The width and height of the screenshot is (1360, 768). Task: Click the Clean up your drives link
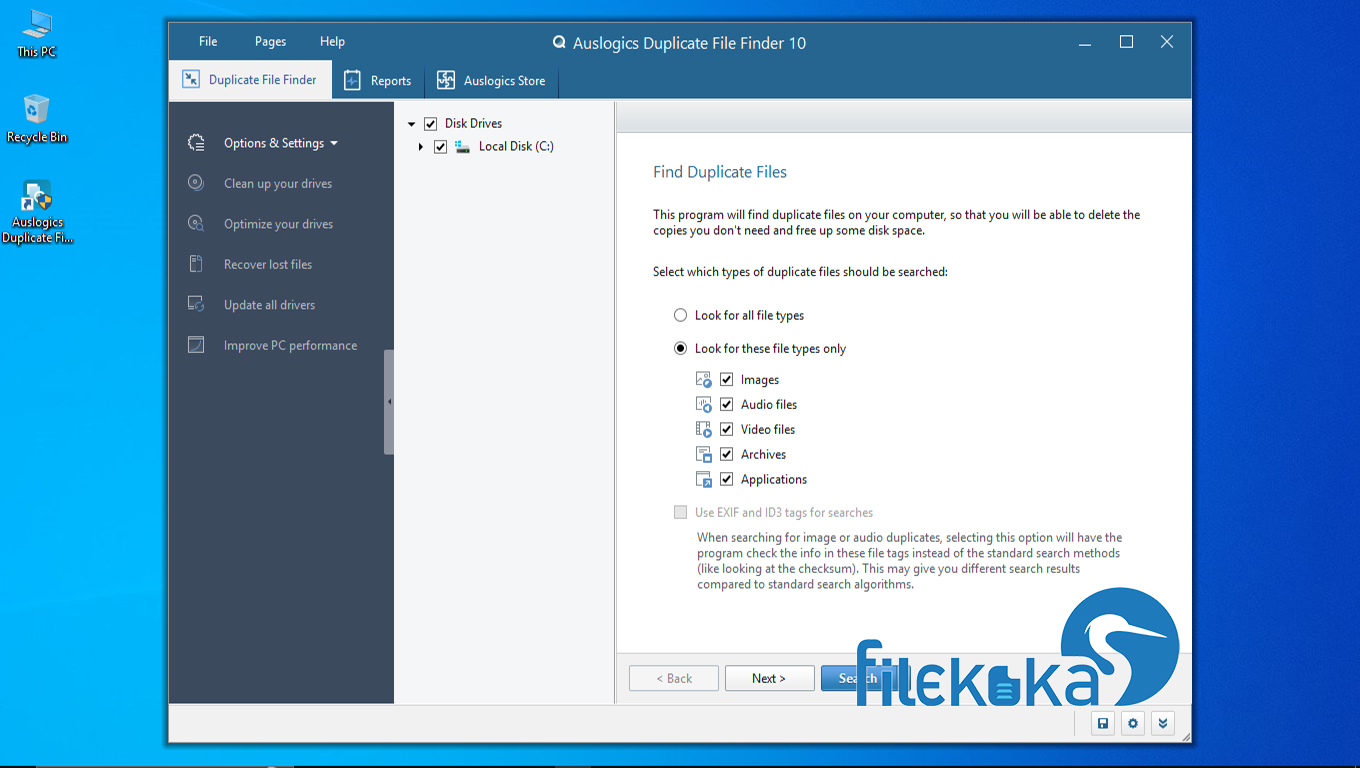278,183
